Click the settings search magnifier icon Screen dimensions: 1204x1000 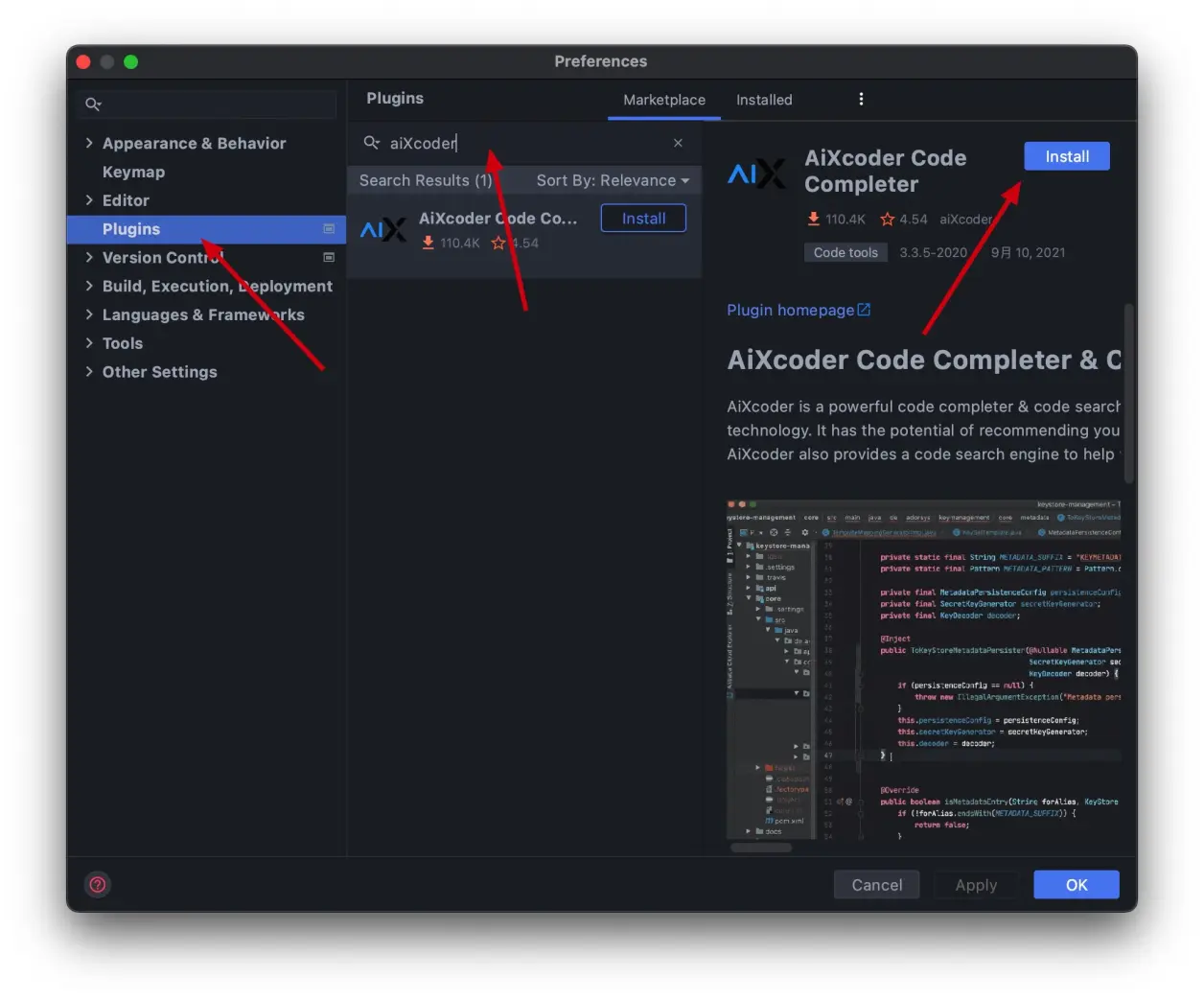tap(93, 105)
